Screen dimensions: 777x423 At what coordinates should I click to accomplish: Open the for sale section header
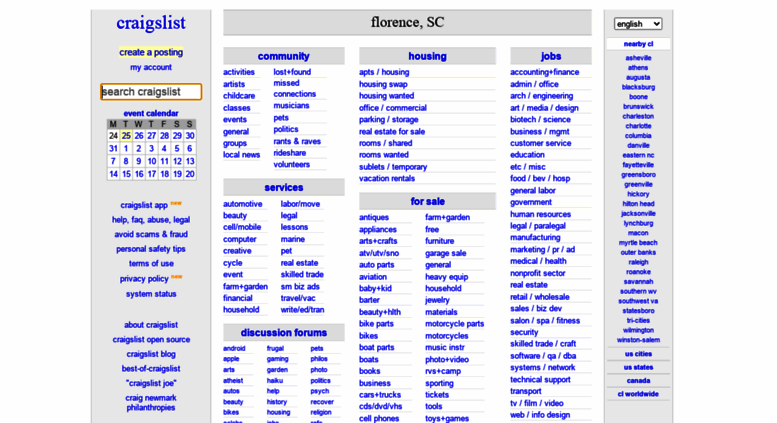tap(427, 201)
